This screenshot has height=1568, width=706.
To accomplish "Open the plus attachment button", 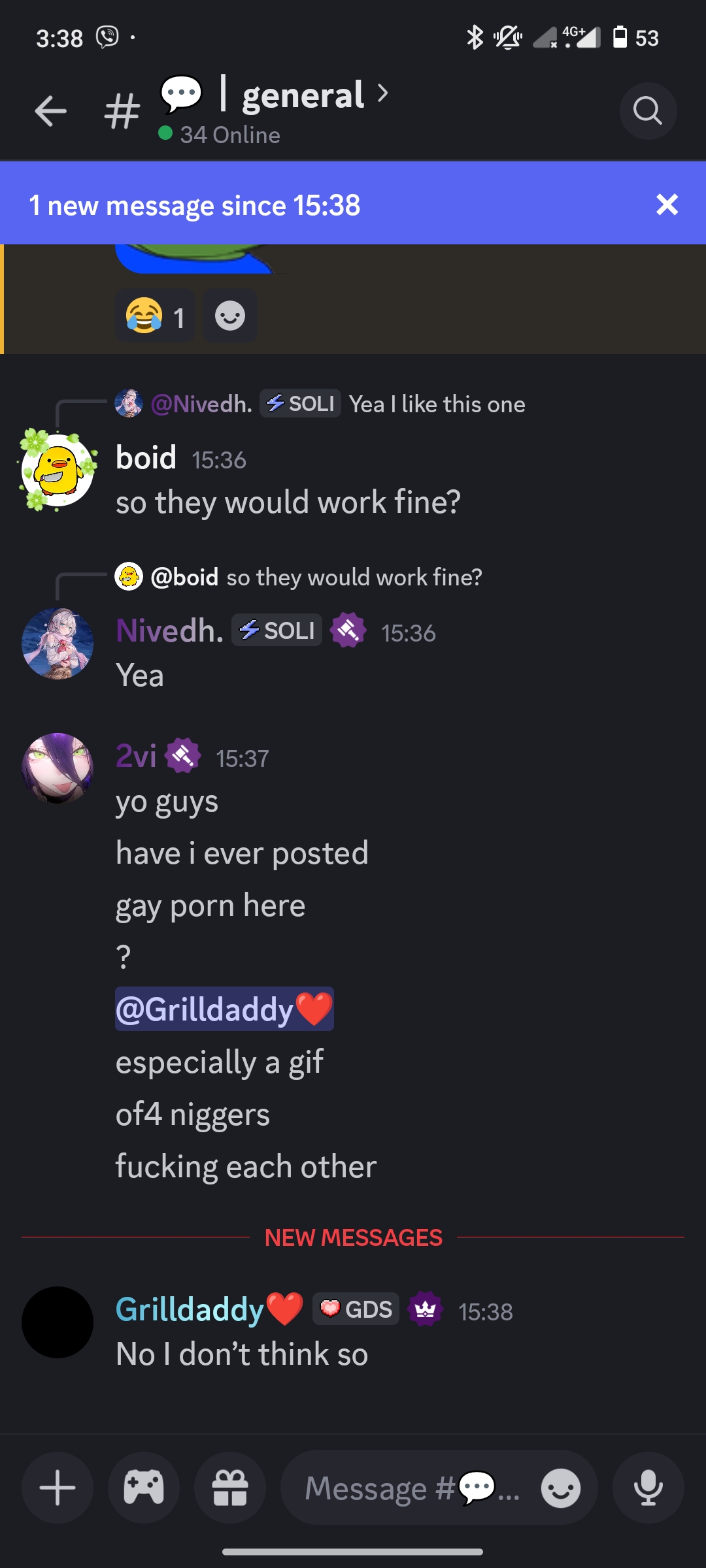I will coord(58,1488).
